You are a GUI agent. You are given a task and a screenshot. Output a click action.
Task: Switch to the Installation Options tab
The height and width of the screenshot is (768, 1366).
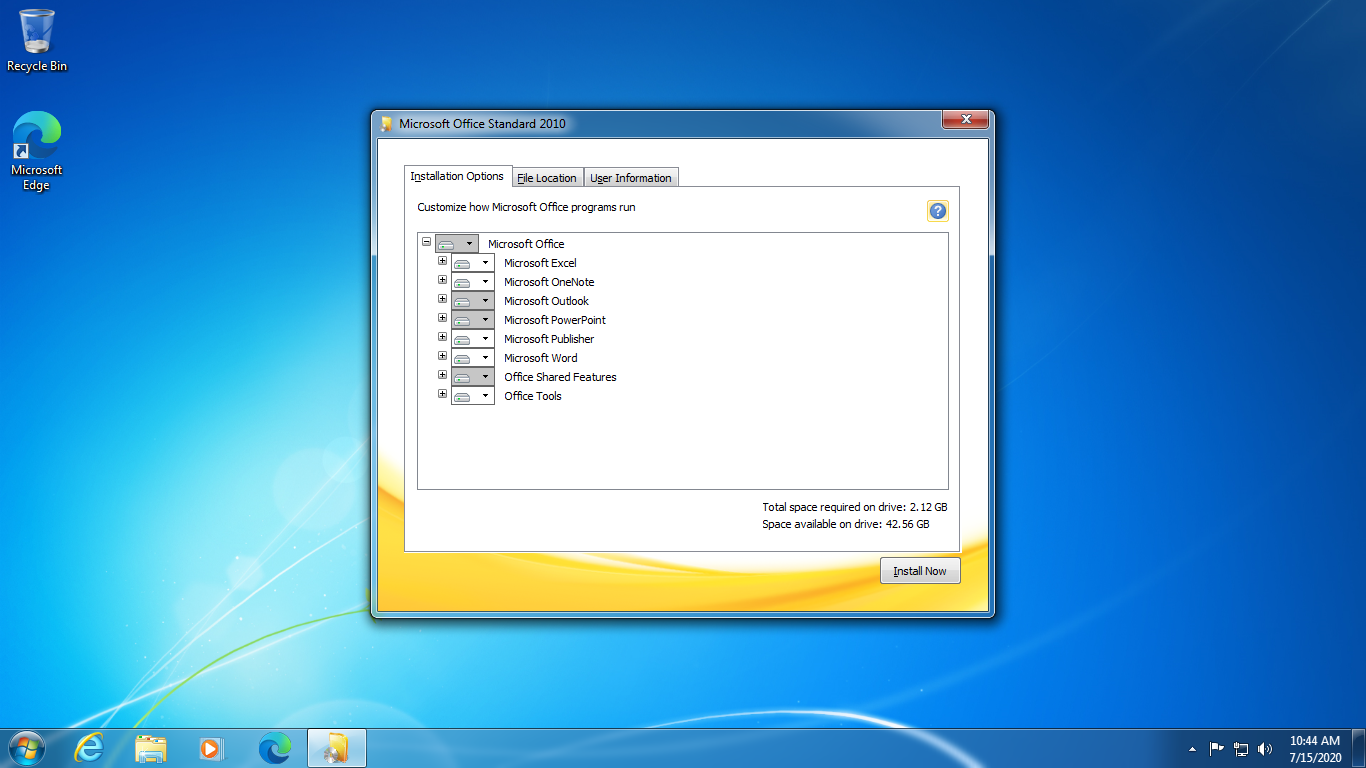click(457, 176)
